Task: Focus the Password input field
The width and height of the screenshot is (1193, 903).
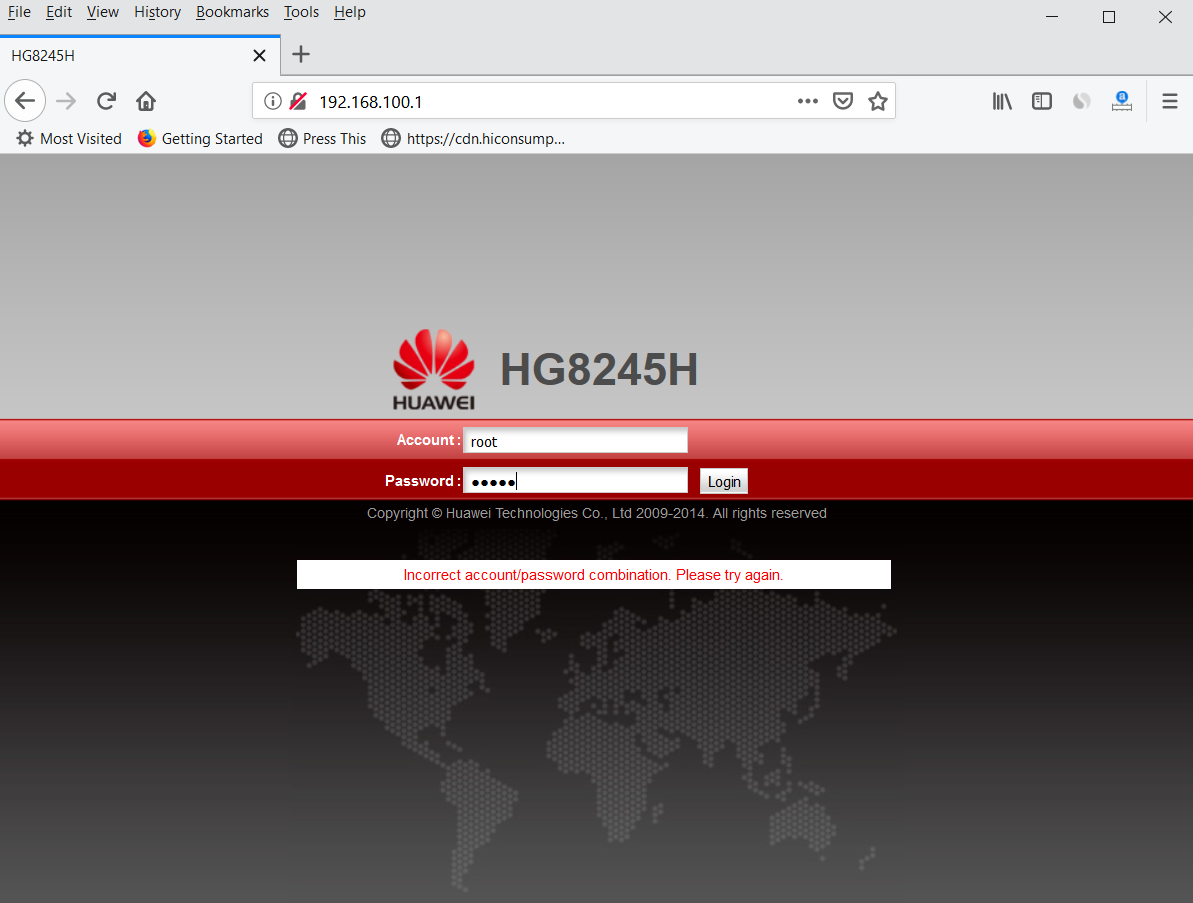Action: coord(575,481)
